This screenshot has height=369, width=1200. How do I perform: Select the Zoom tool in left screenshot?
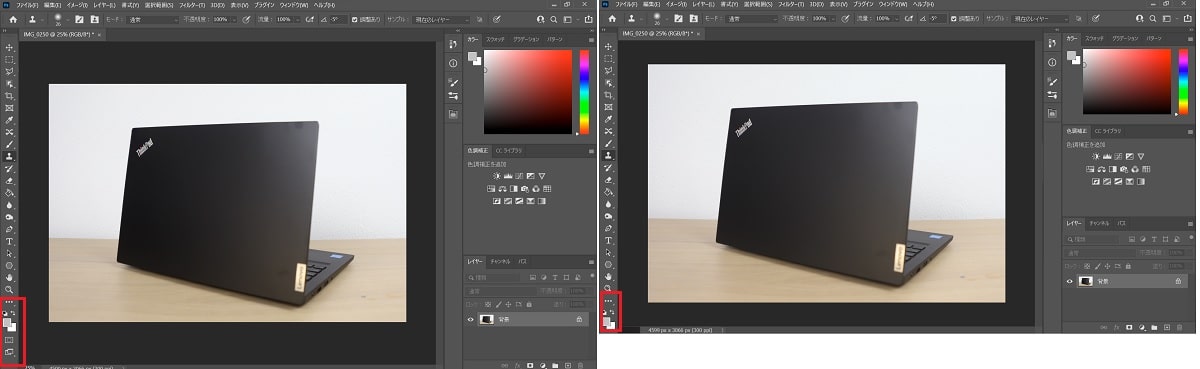click(9, 289)
